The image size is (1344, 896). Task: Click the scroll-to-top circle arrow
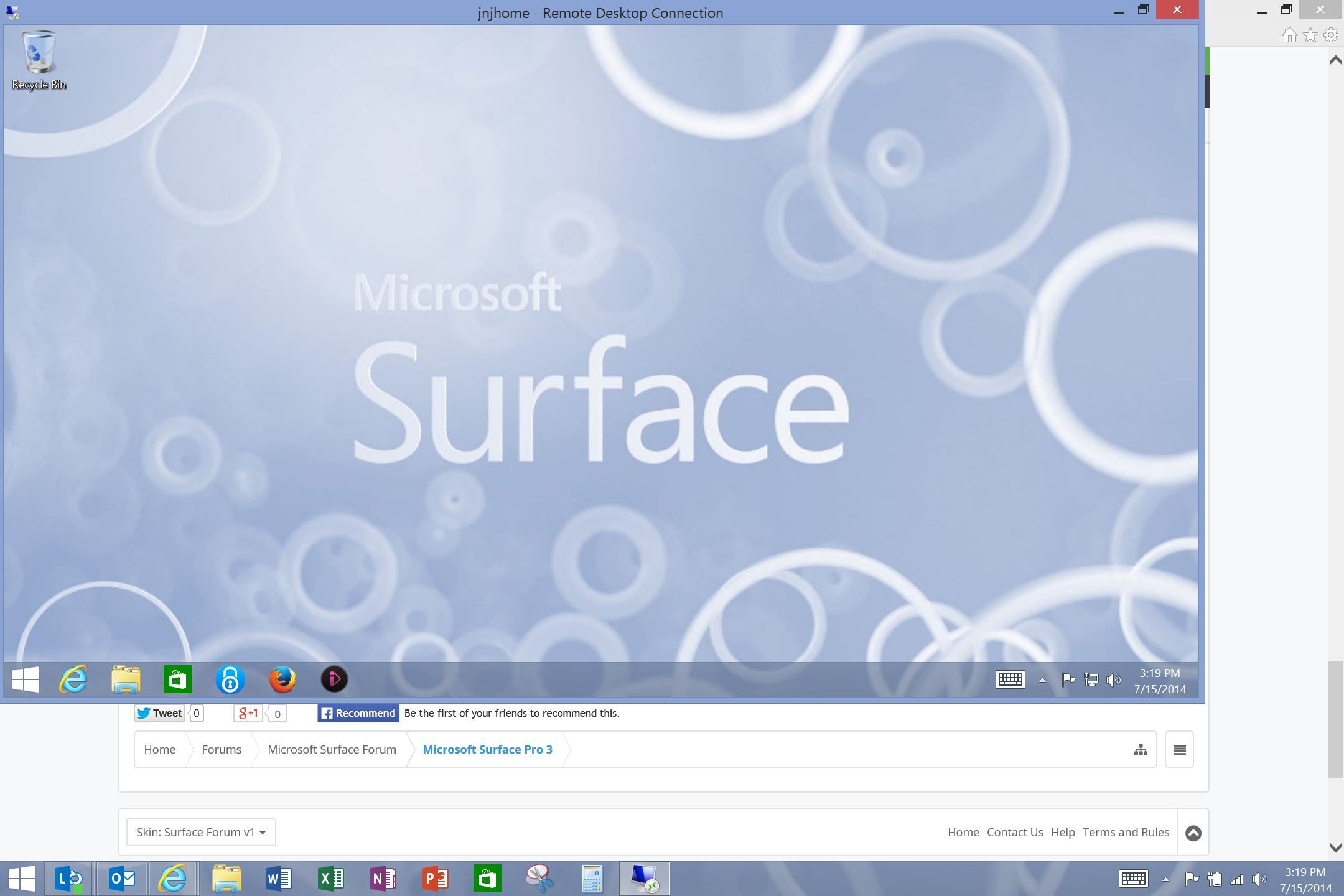click(1193, 833)
